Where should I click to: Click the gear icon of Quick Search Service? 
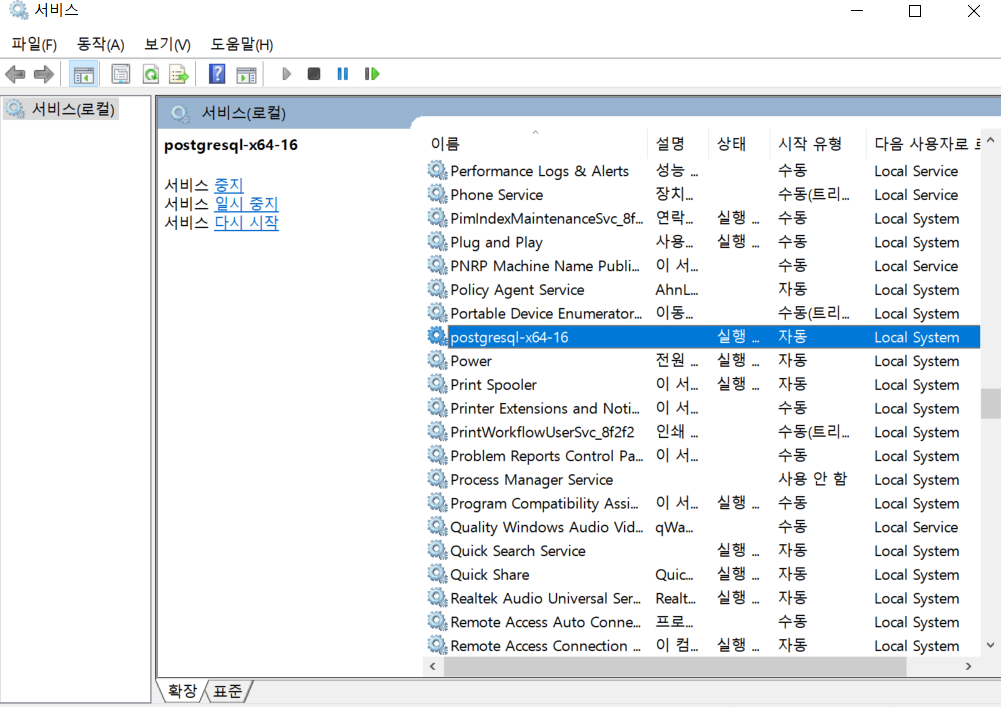[x=437, y=551]
